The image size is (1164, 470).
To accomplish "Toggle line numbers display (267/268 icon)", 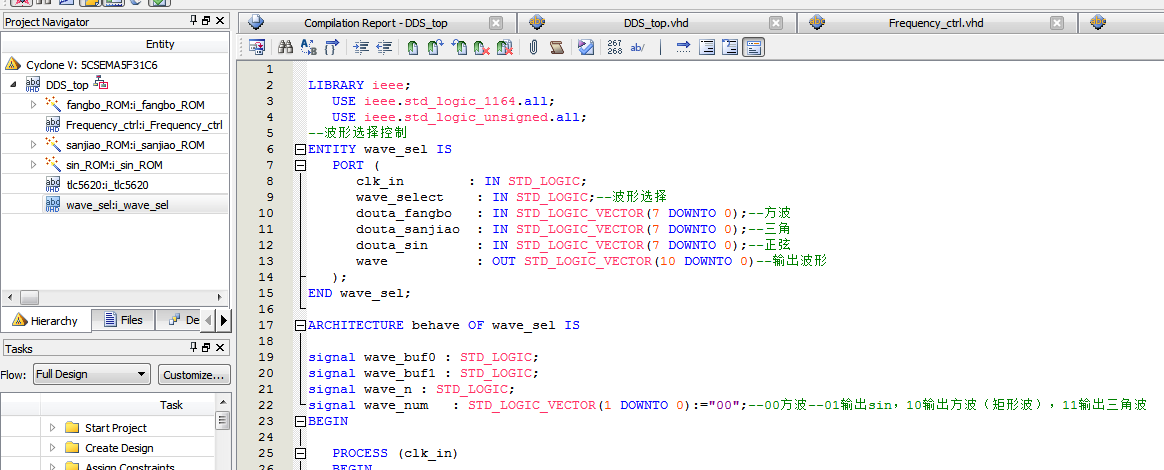I will (x=614, y=47).
